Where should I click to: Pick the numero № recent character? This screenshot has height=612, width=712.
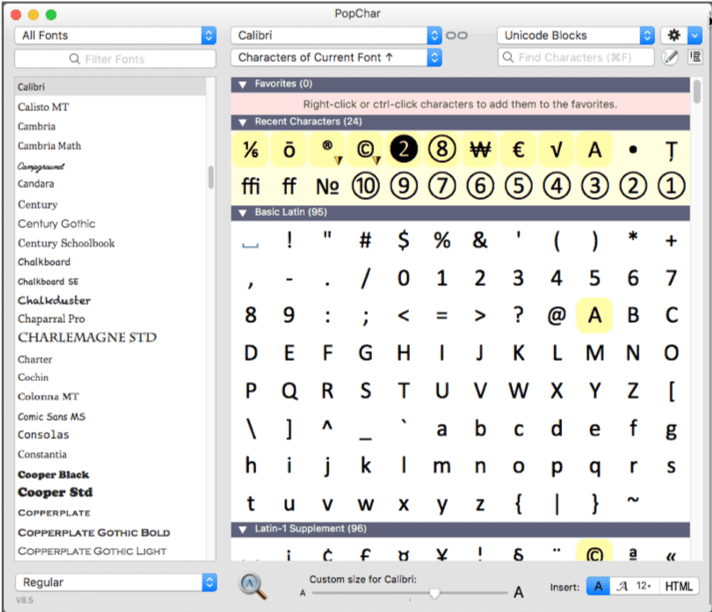coord(327,186)
